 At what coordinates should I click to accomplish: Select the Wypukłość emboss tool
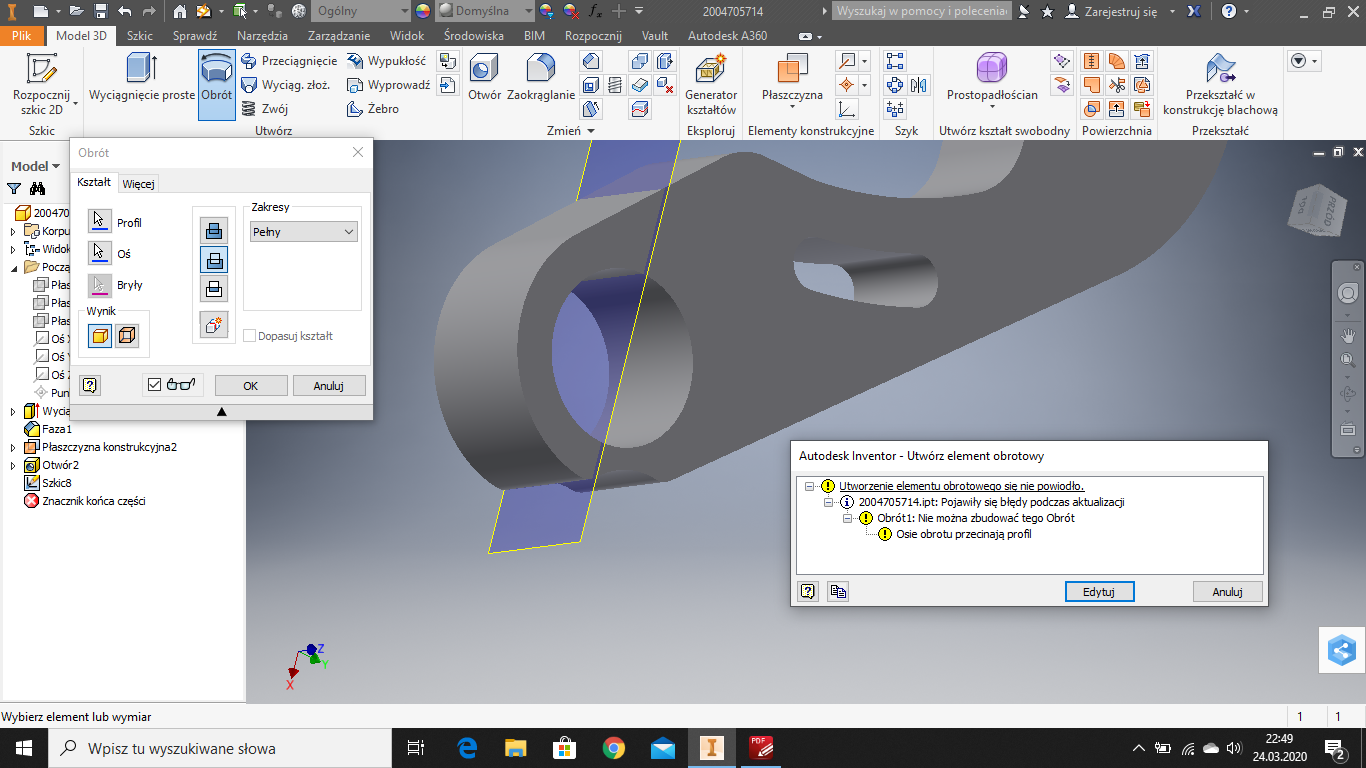[386, 61]
